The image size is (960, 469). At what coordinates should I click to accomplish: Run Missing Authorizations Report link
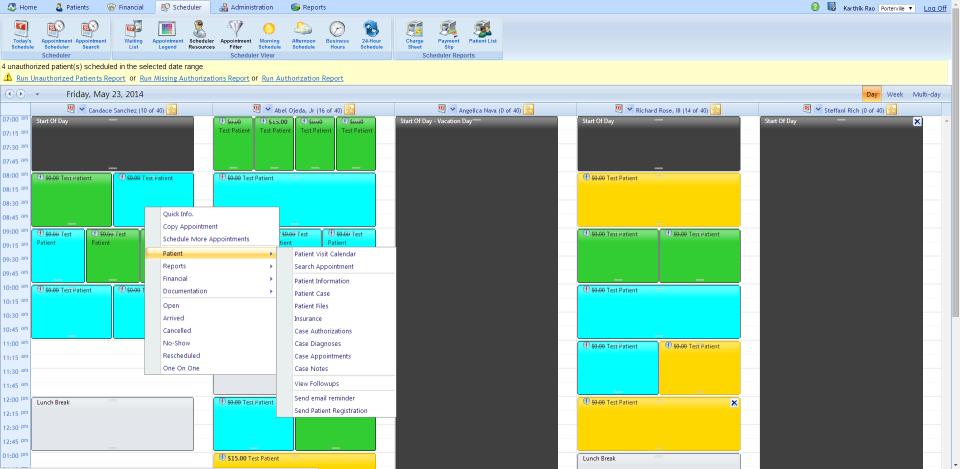pyautogui.click(x=194, y=78)
